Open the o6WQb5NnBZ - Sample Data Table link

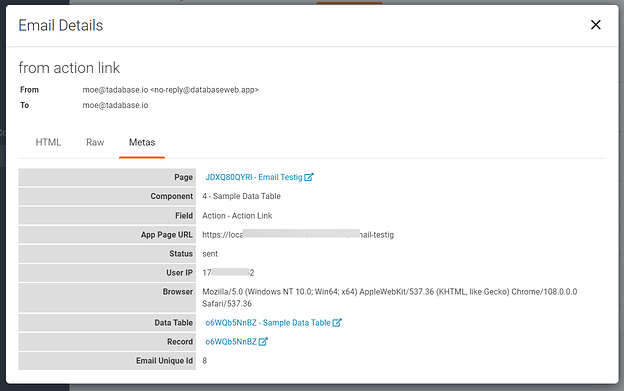267,323
